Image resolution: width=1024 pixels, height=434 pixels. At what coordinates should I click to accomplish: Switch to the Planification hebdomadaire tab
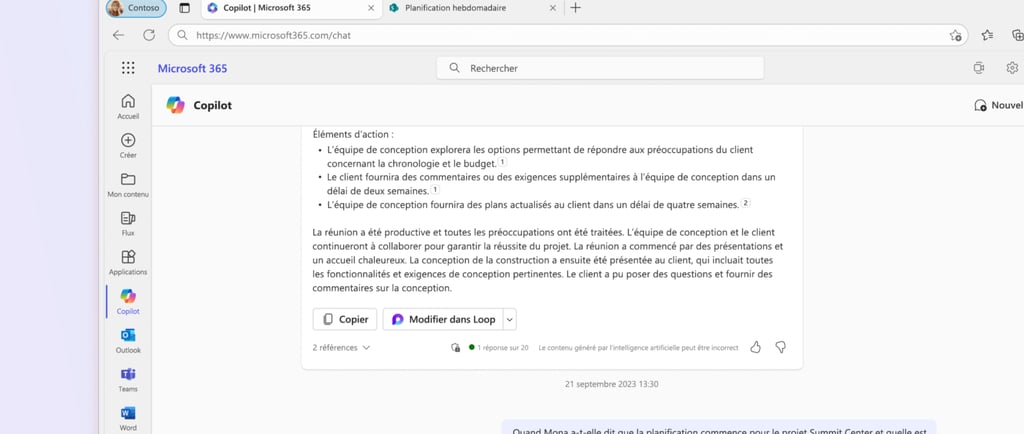tap(456, 8)
